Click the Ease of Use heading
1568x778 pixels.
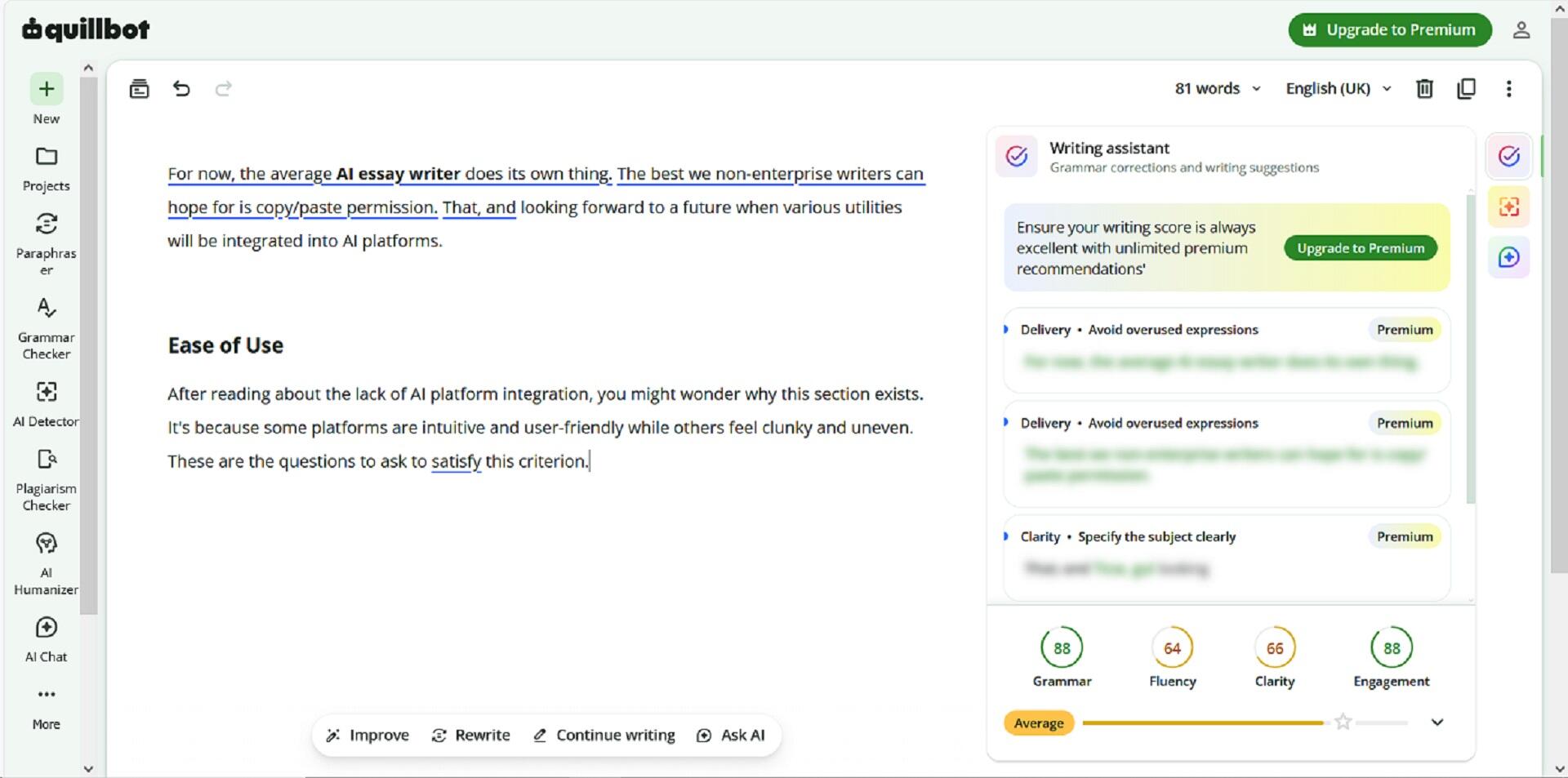pos(225,345)
